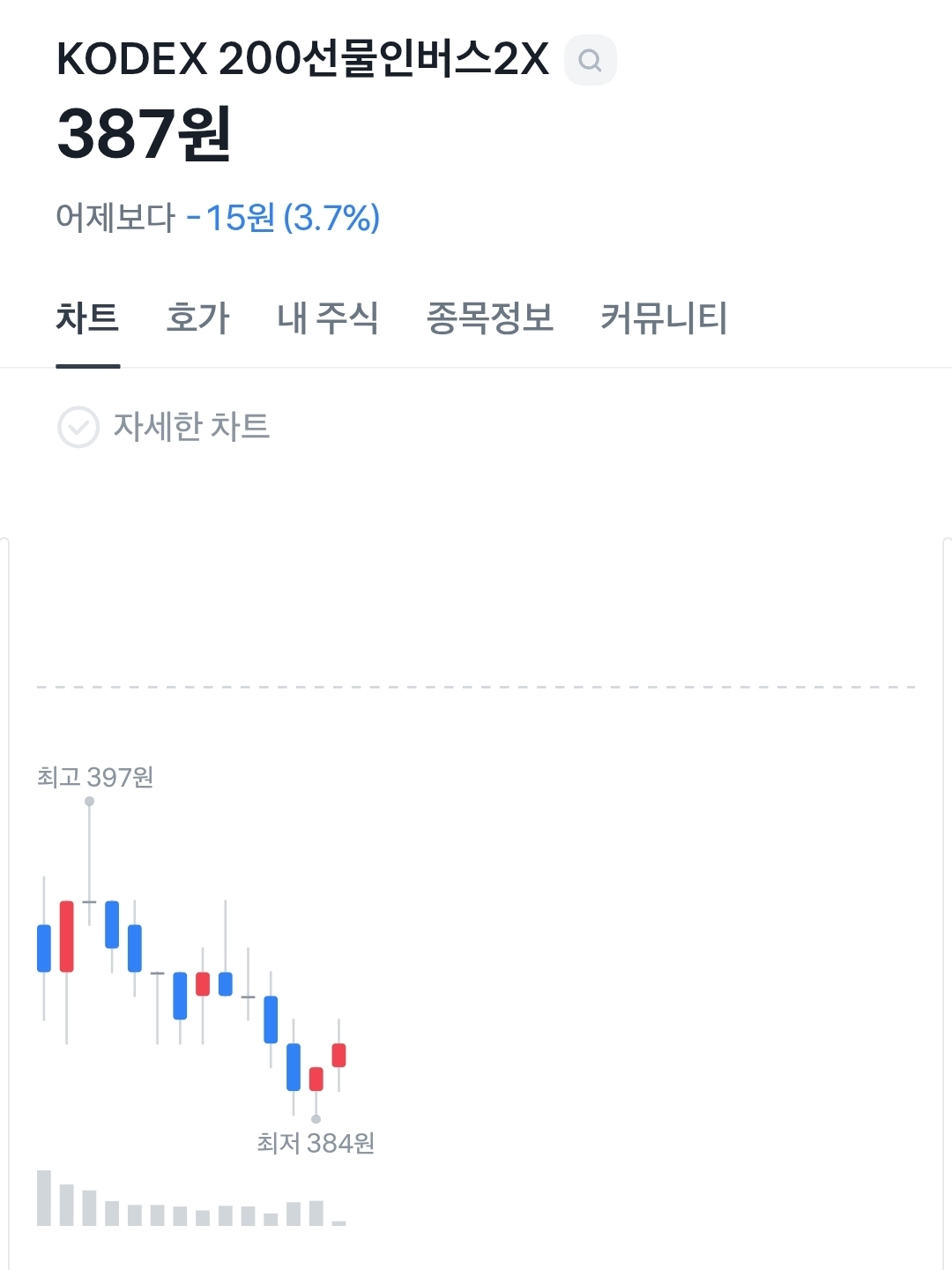Open the 호가 tab
The height and width of the screenshot is (1270, 952).
tap(198, 318)
